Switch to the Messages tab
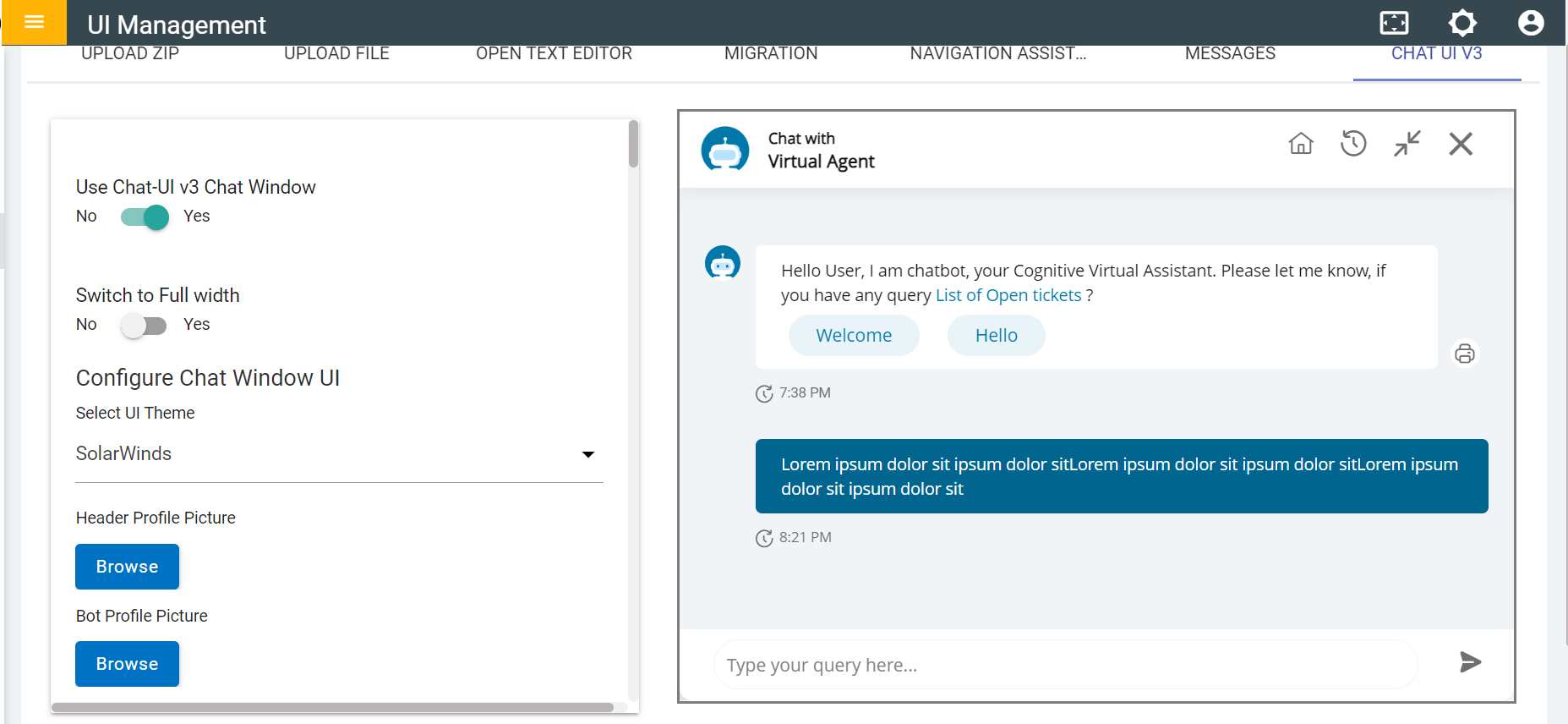This screenshot has width=1568, height=724. (x=1230, y=54)
